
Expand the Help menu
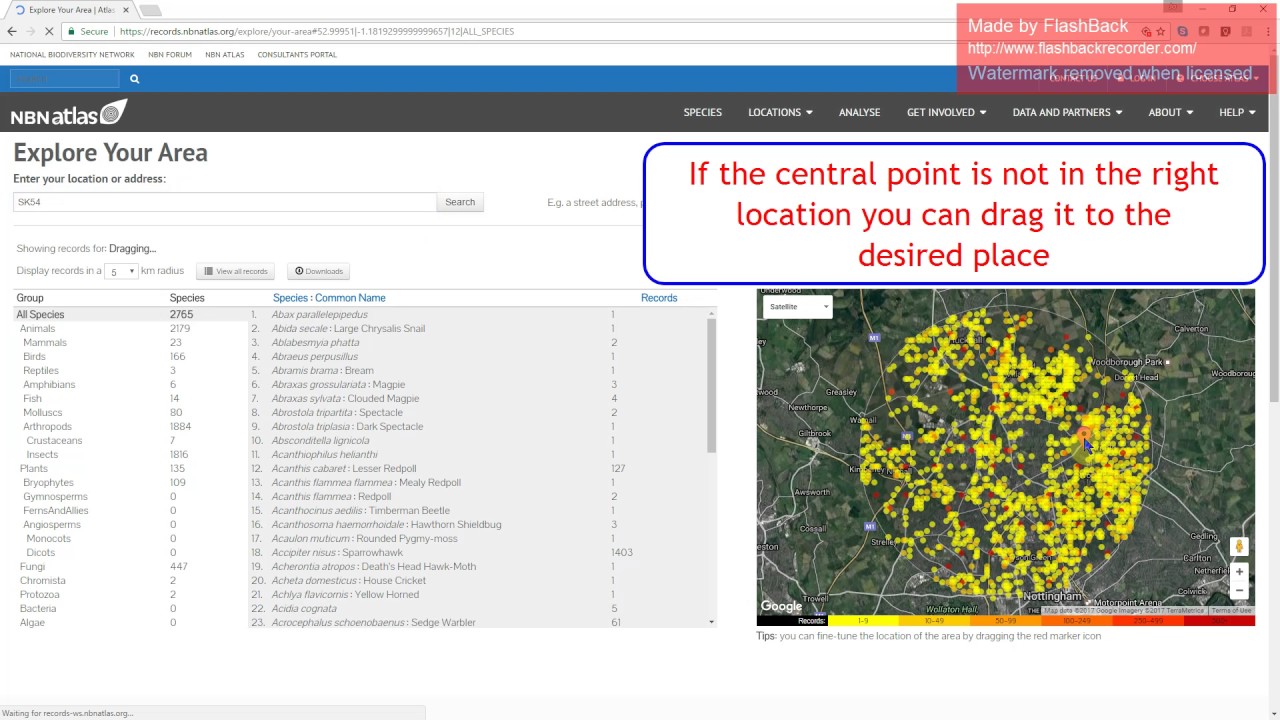1237,112
